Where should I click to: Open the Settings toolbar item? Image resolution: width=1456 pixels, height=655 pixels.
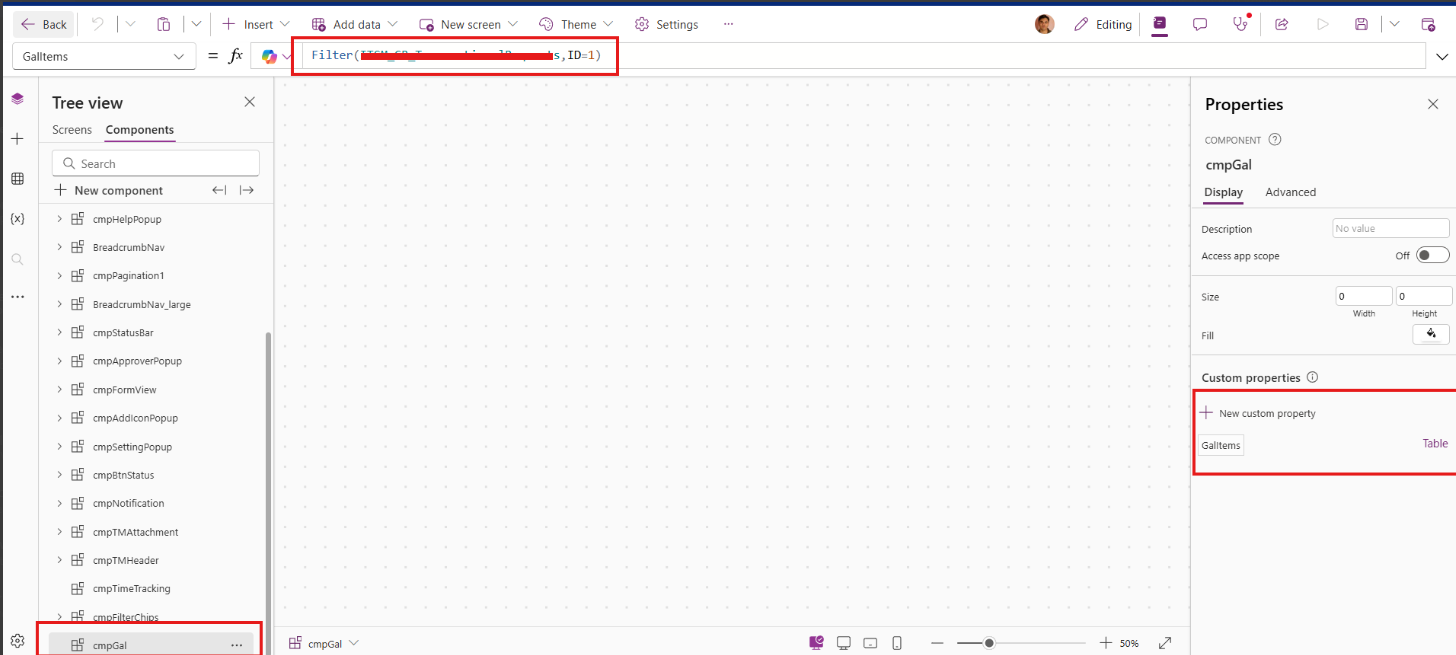click(x=667, y=24)
